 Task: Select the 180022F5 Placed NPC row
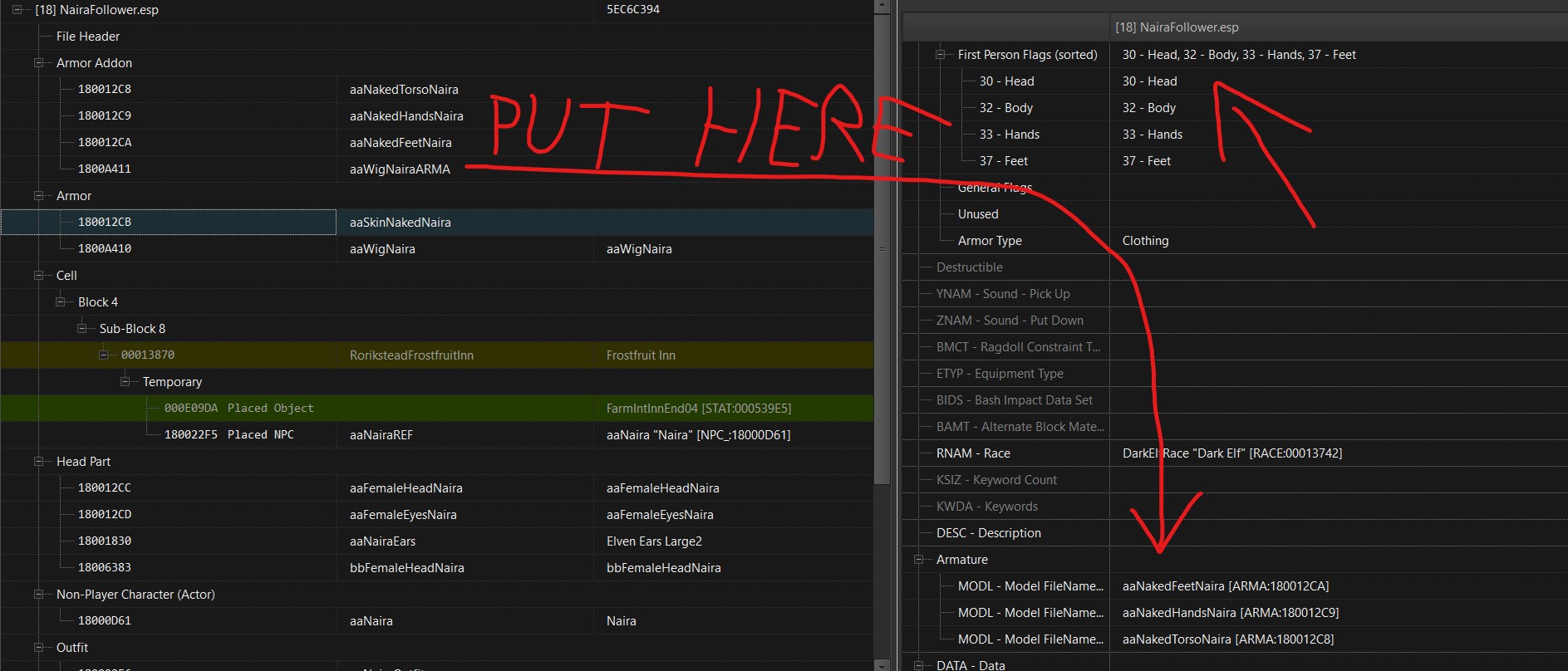coord(229,435)
